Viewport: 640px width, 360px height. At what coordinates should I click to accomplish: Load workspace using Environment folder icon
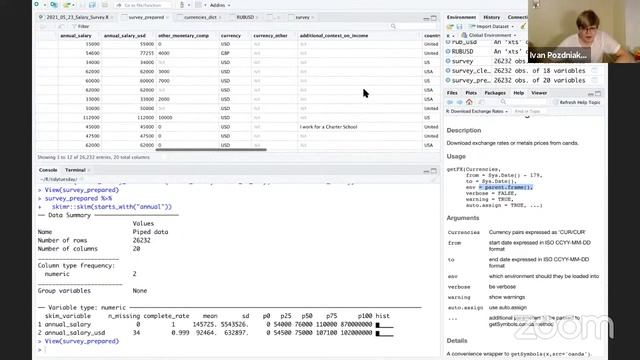coord(450,27)
